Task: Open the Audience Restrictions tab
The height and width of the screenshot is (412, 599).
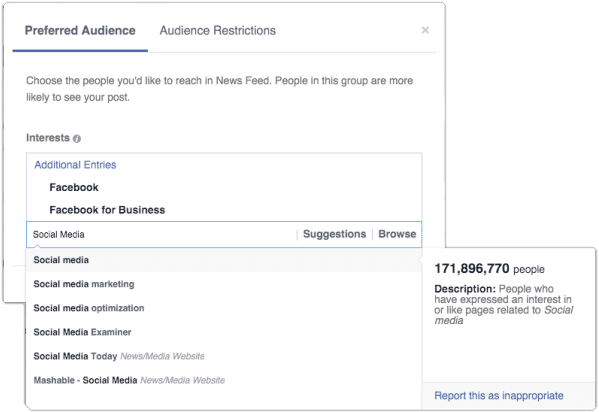Action: 217,31
